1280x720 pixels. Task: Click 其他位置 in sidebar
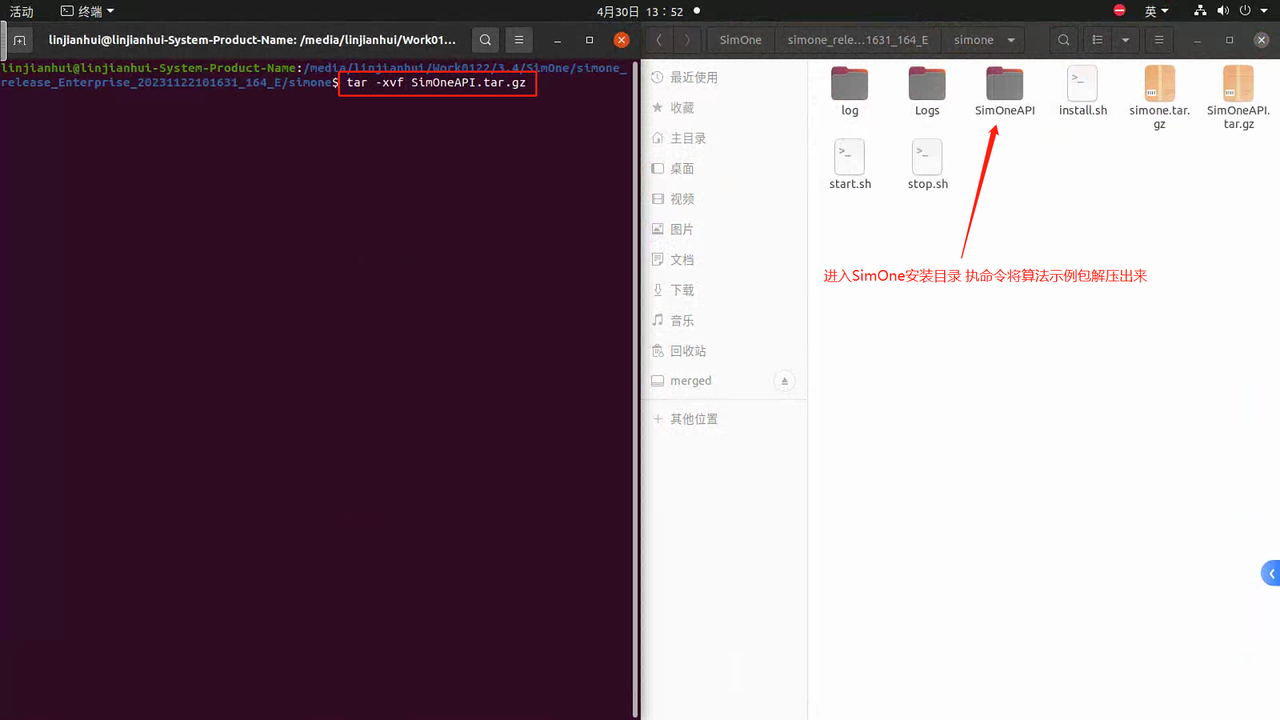pyautogui.click(x=693, y=419)
